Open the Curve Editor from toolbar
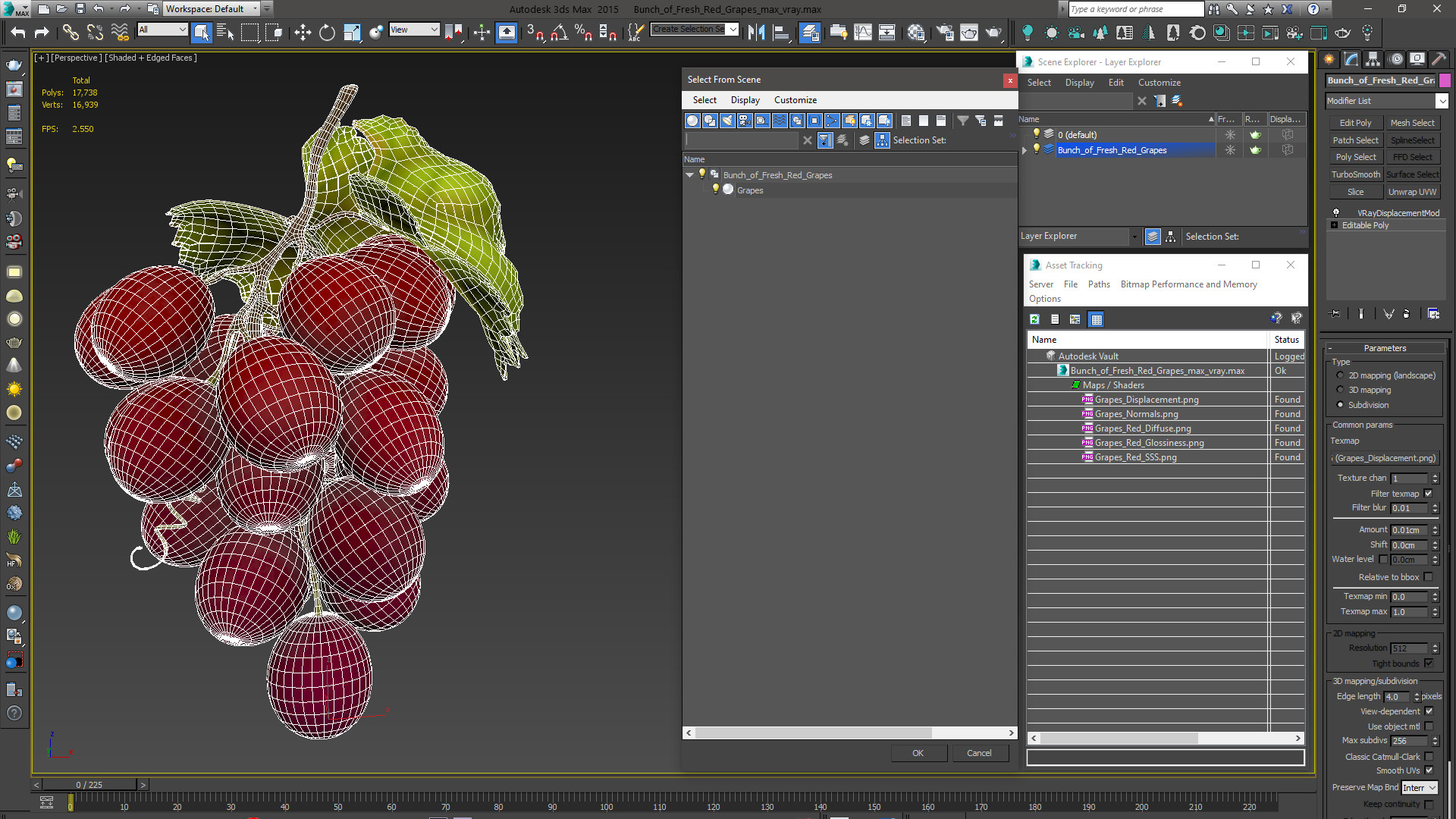 tap(863, 33)
